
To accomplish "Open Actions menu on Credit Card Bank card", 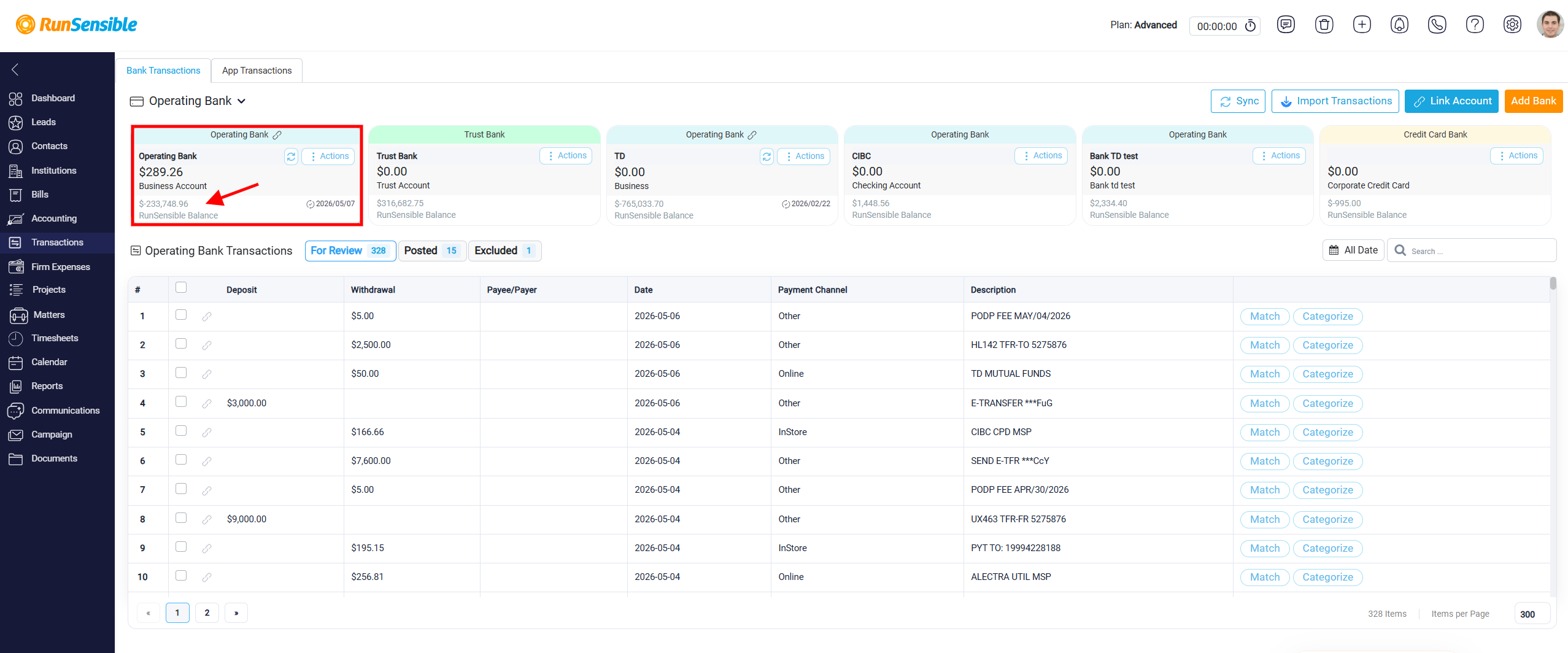I will 1516,156.
